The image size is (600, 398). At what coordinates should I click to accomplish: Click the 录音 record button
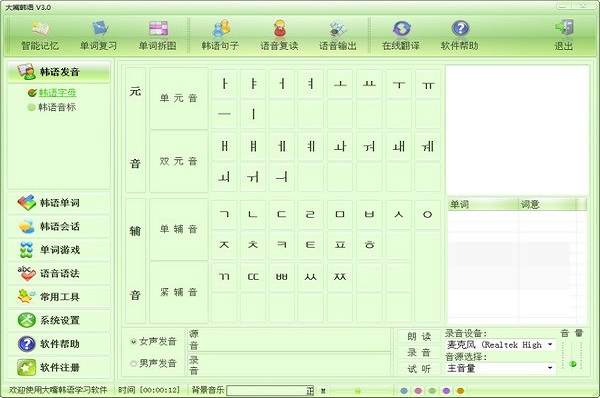(x=419, y=352)
